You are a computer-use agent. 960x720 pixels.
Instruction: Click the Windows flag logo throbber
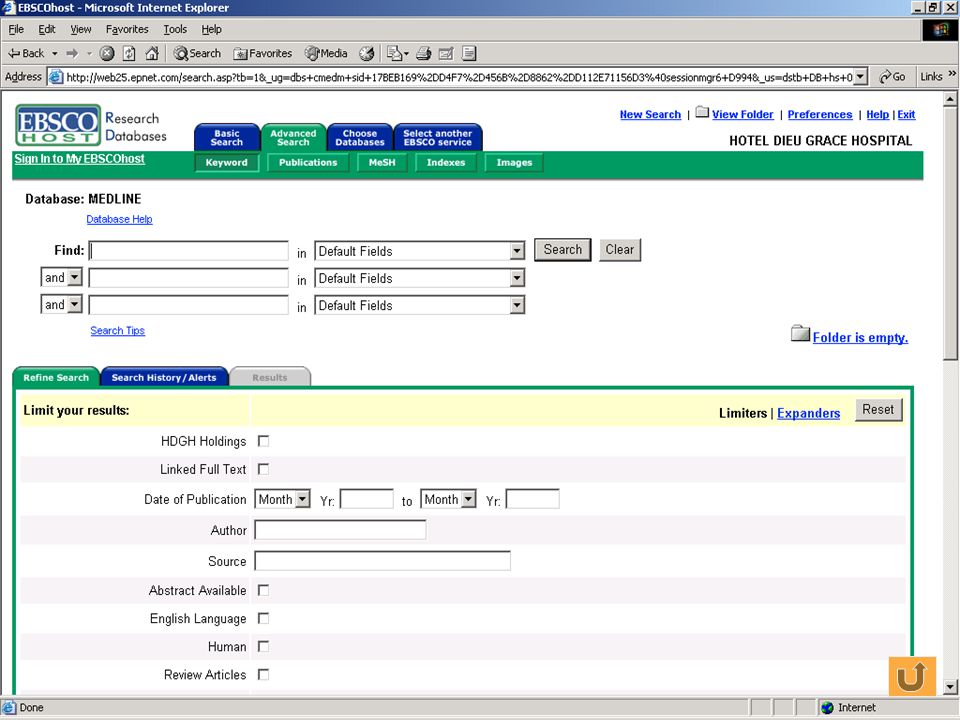[x=941, y=29]
